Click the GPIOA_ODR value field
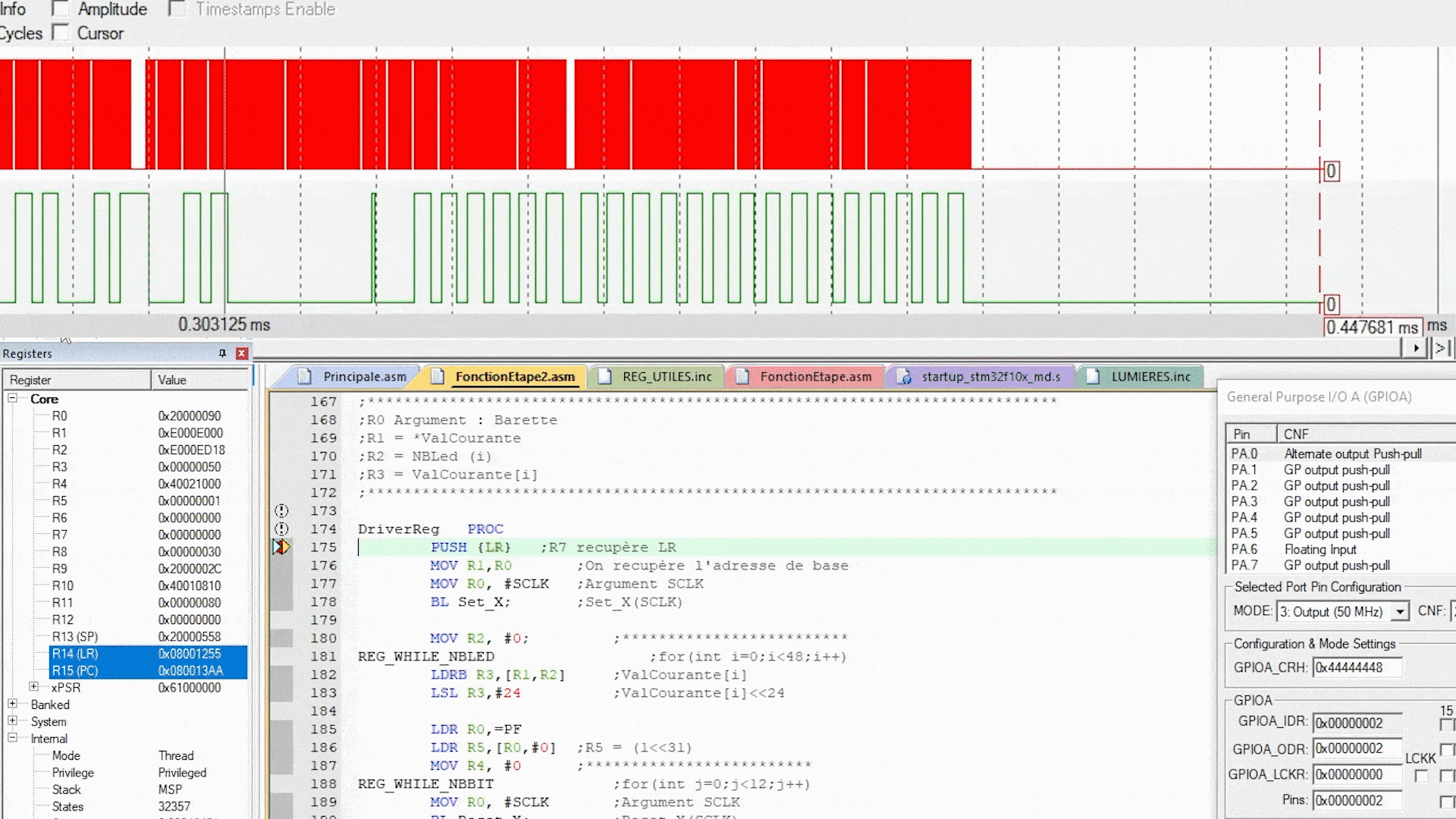1456x819 pixels. tap(1357, 748)
